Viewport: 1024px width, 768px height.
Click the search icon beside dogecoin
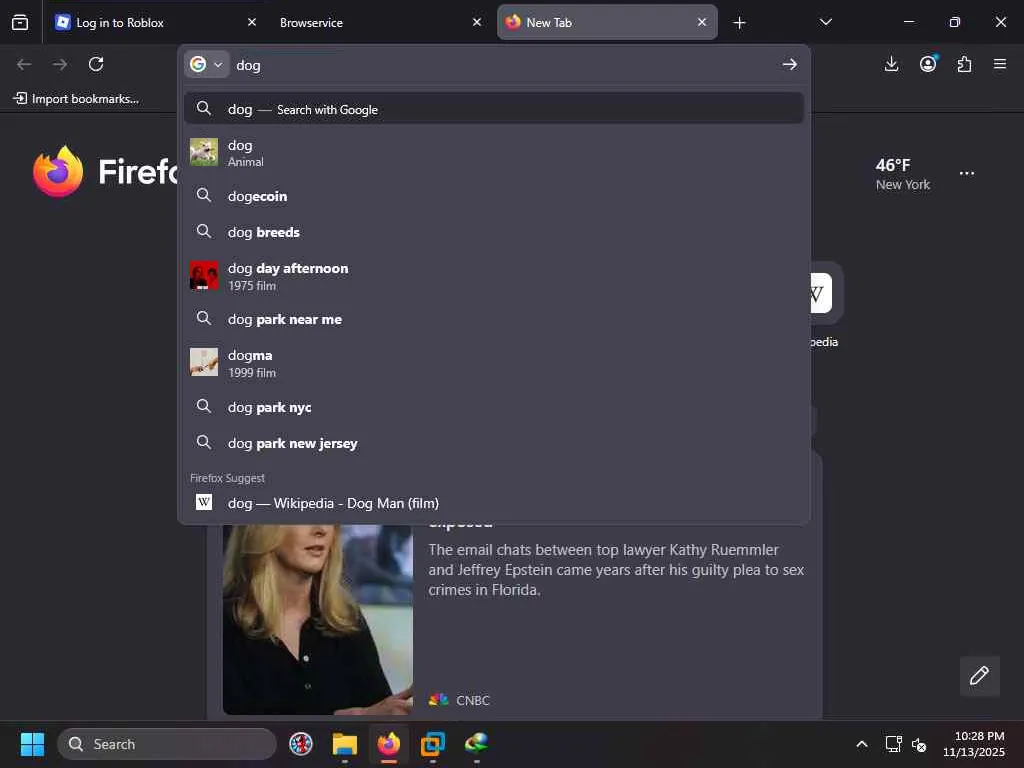204,195
